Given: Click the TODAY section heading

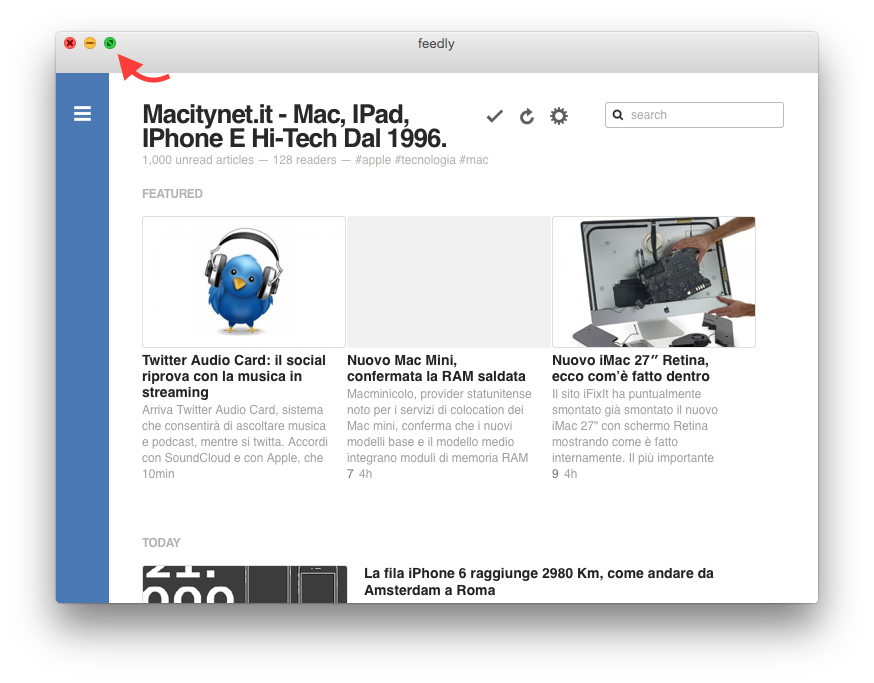Looking at the screenshot, I should coord(161,542).
